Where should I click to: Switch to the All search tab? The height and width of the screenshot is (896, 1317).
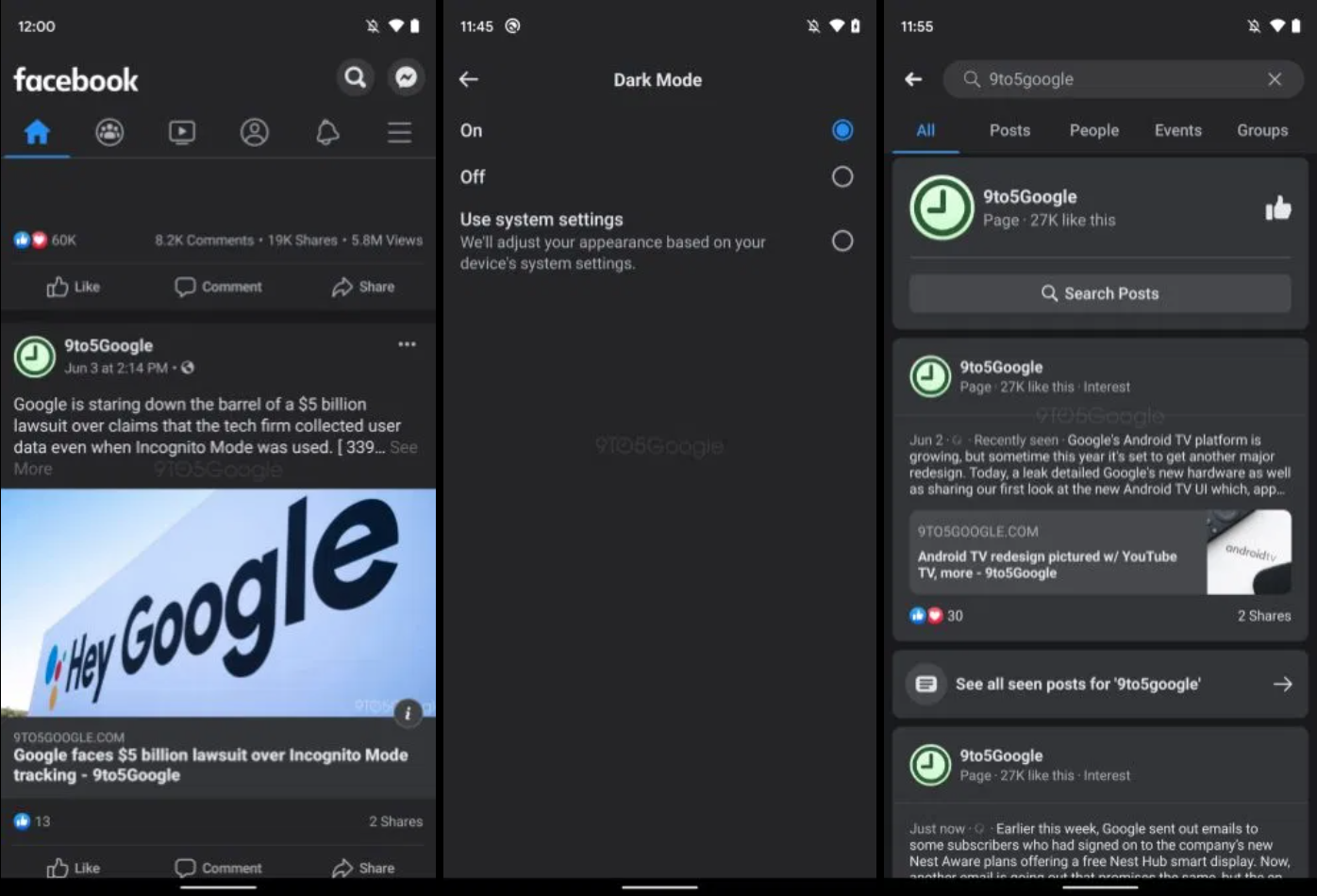(x=925, y=130)
